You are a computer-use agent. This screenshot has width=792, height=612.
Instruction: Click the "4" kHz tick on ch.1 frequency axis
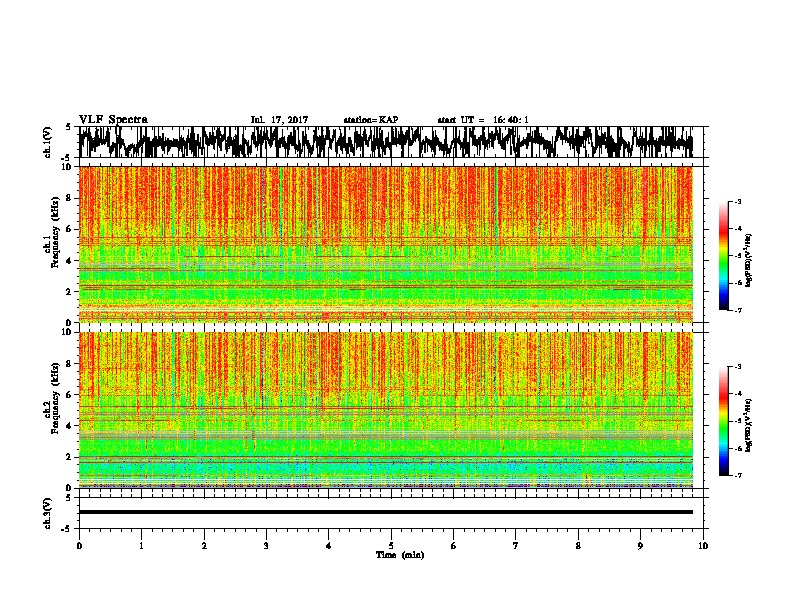pyautogui.click(x=70, y=261)
